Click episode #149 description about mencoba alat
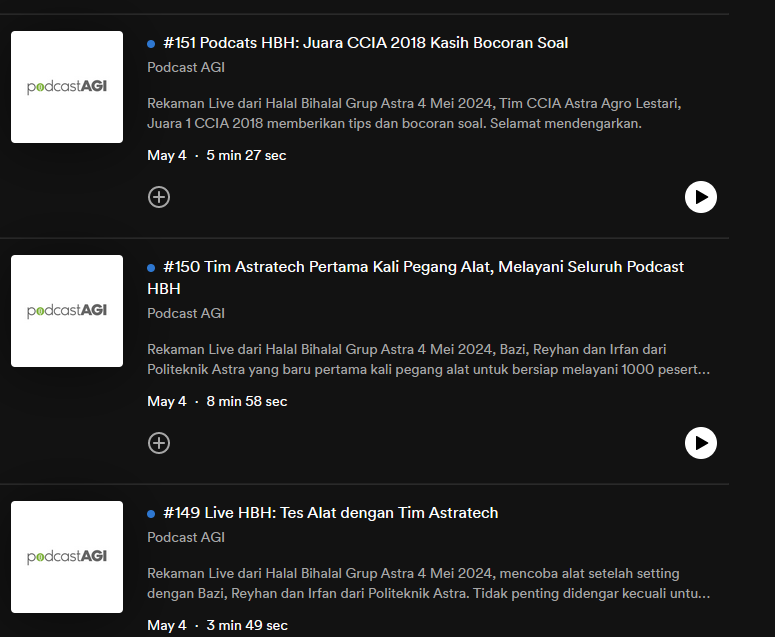 pyautogui.click(x=428, y=584)
